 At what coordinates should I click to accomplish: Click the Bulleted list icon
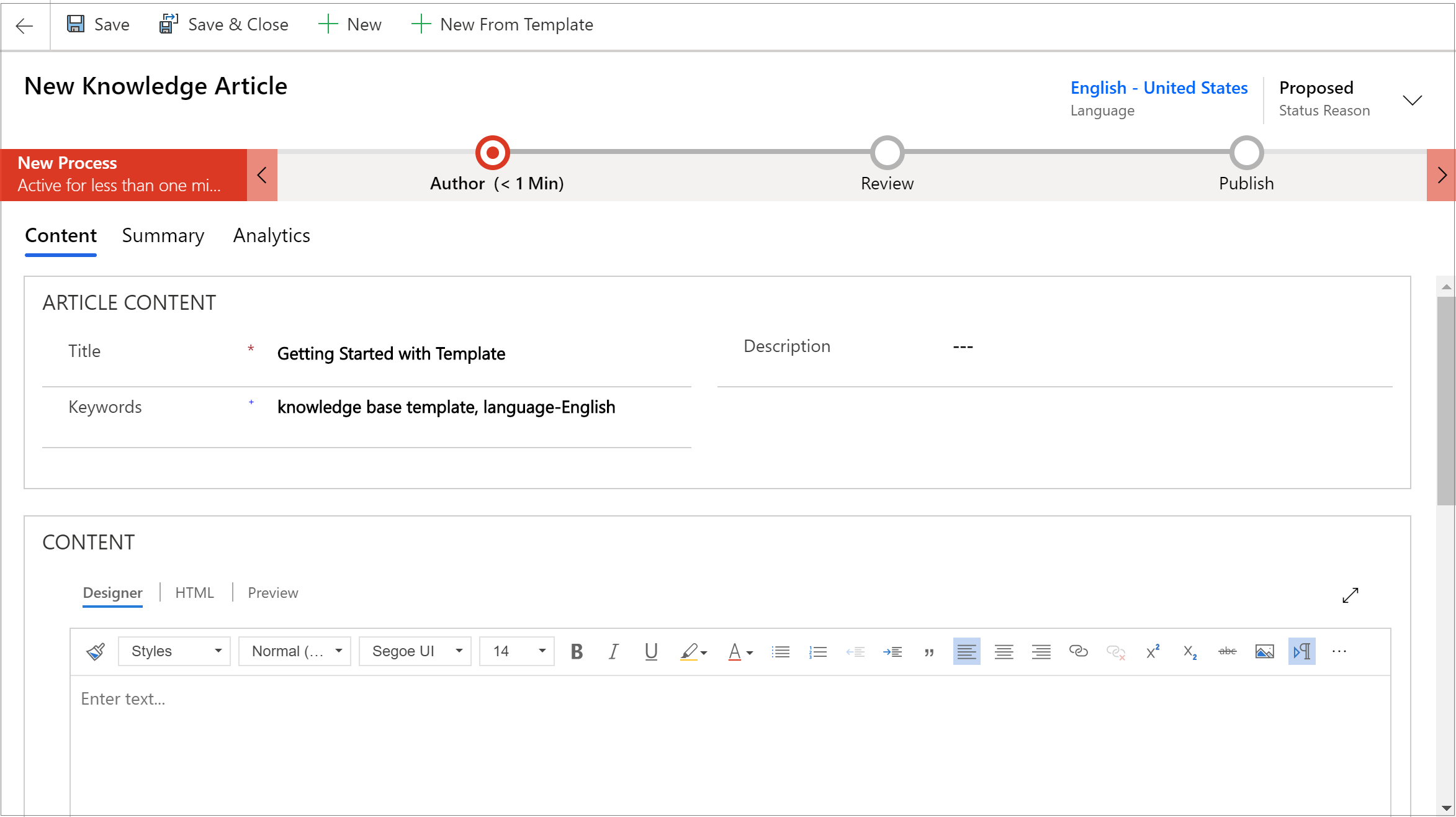780,652
